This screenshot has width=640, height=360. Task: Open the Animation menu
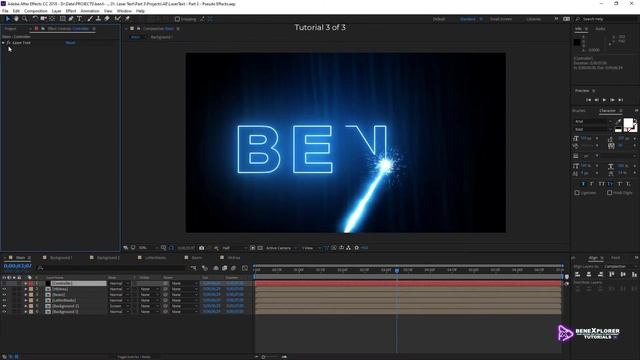point(90,11)
